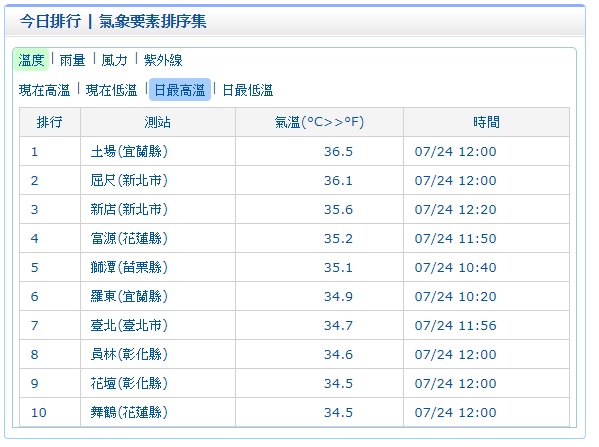This screenshot has height=447, width=599.
Task: Select 34.5 in the 花壇 row
Action: tap(338, 384)
